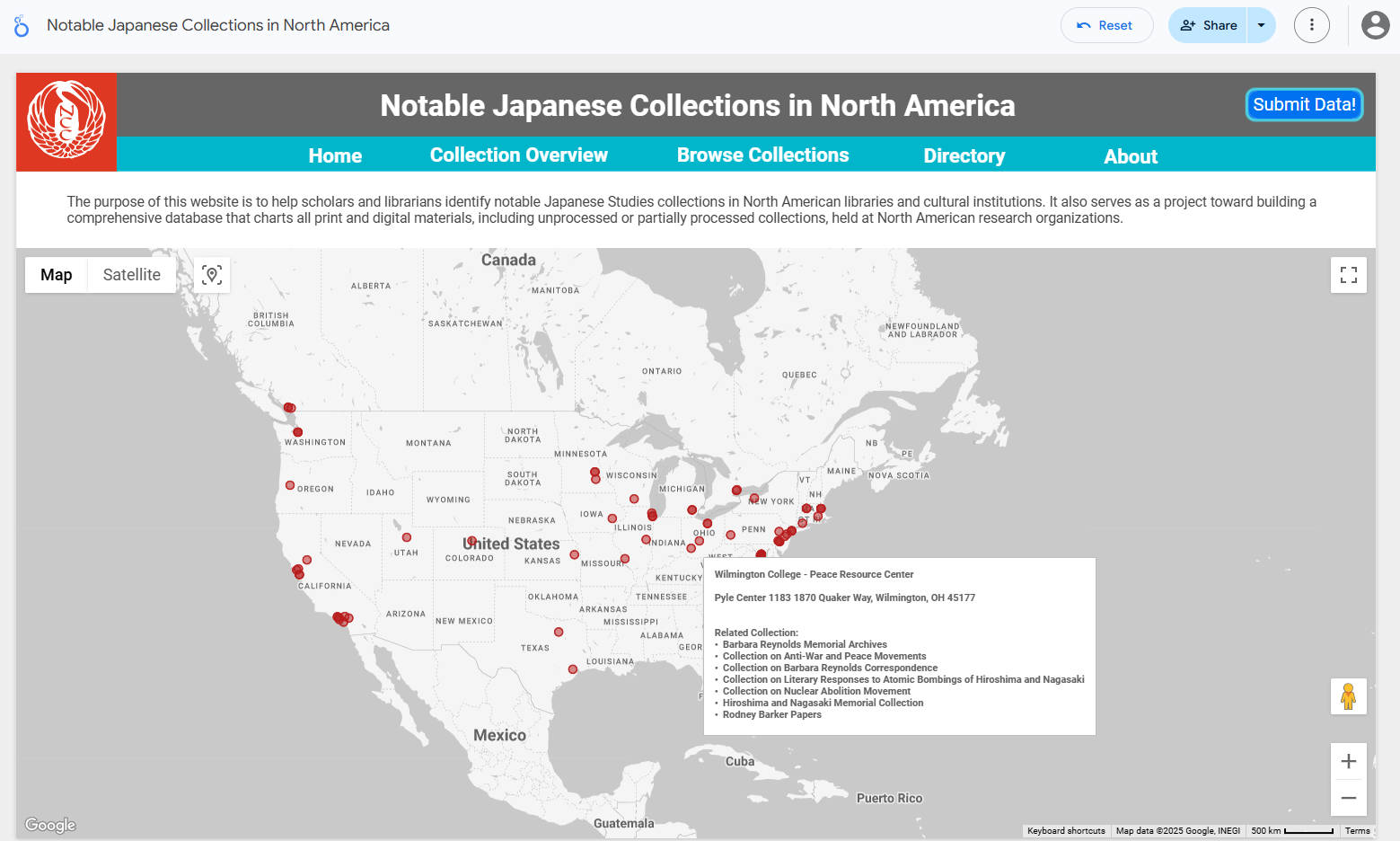Zoom in on the map
This screenshot has width=1400, height=841.
pyautogui.click(x=1348, y=762)
